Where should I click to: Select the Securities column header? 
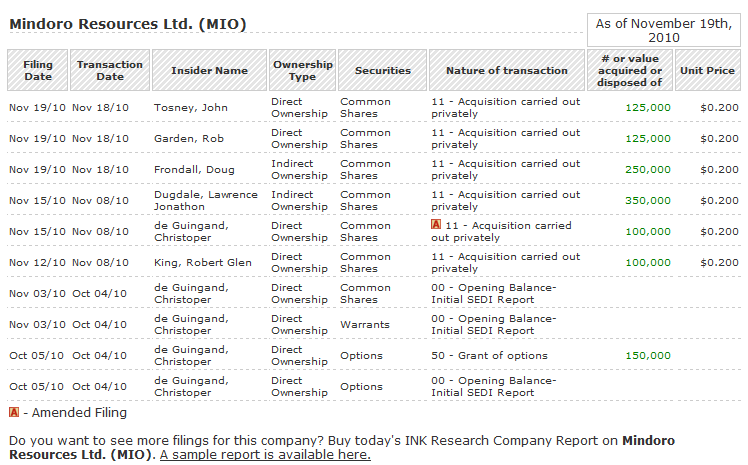point(382,71)
